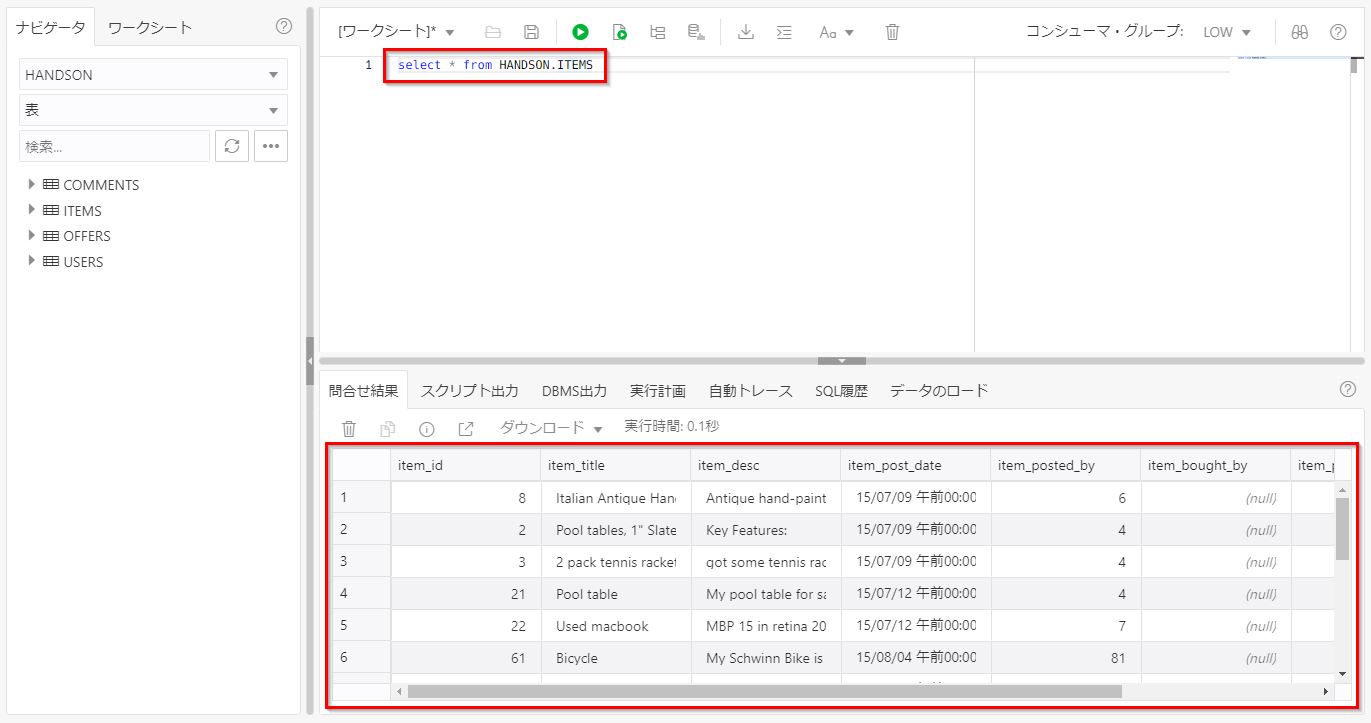Viewport: 1371px width, 723px height.
Task: Click the Run Script icon
Action: pyautogui.click(x=619, y=32)
